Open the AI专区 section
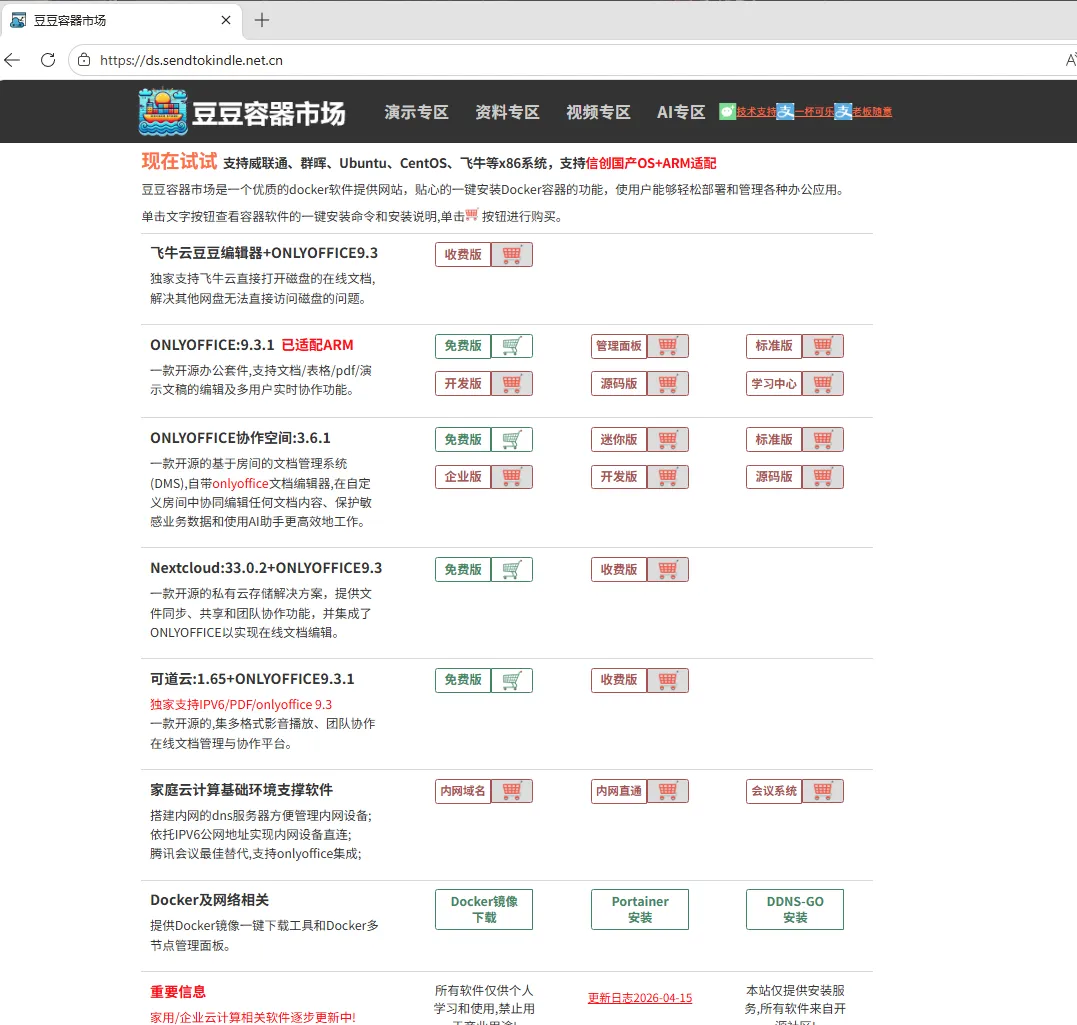 click(x=680, y=112)
